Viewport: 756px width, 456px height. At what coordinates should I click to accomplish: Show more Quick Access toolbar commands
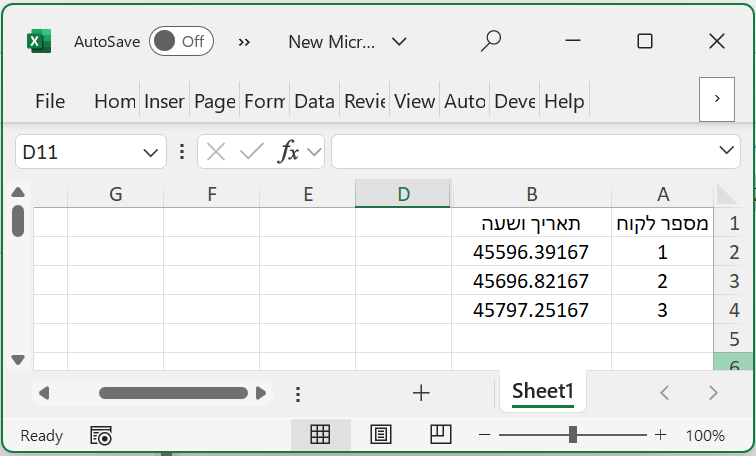(244, 41)
